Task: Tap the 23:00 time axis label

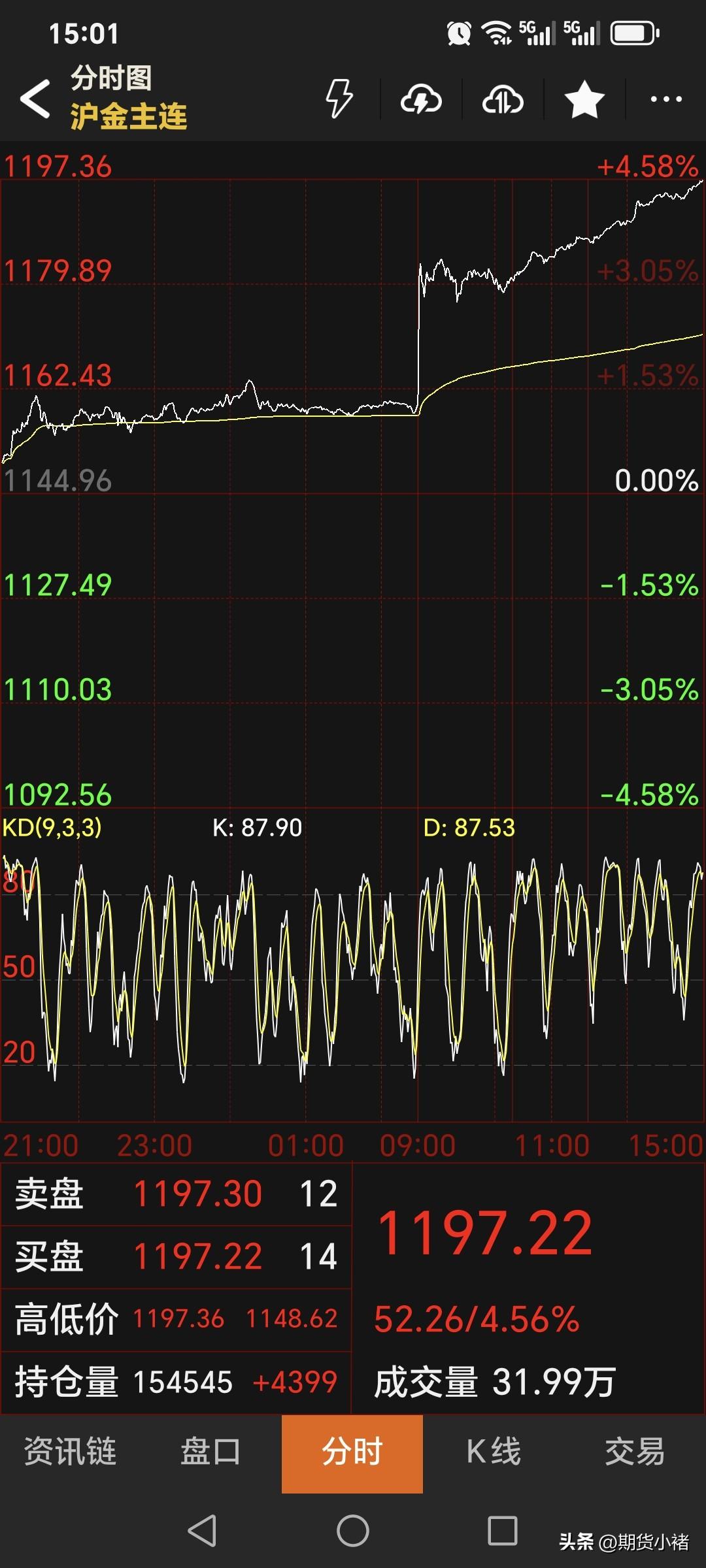Action: pos(154,1145)
